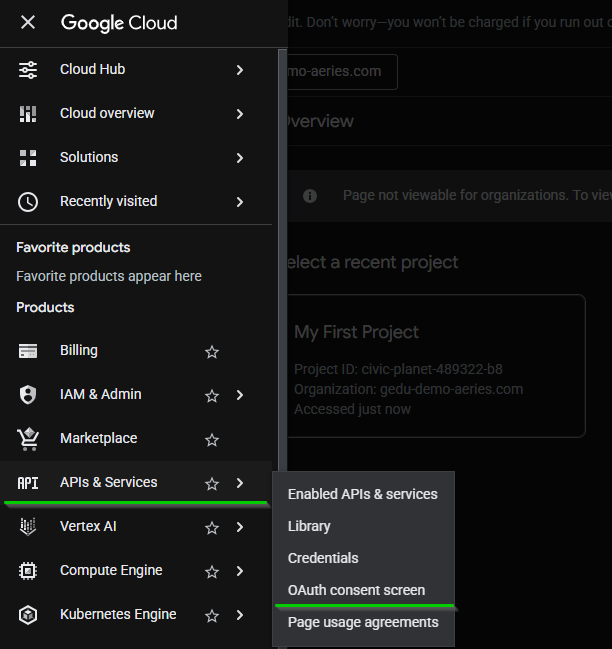Image resolution: width=612 pixels, height=649 pixels.
Task: Click the Marketplace cart icon
Action: pyautogui.click(x=28, y=439)
